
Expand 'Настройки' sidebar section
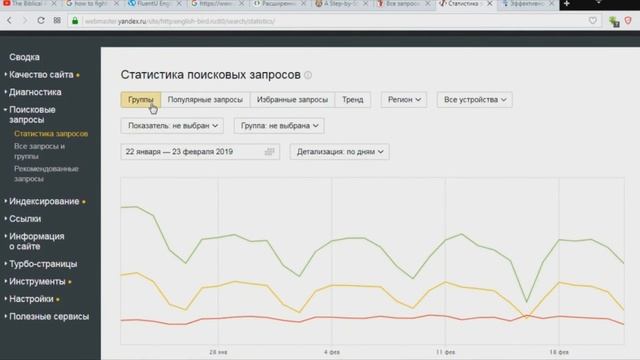(x=31, y=299)
